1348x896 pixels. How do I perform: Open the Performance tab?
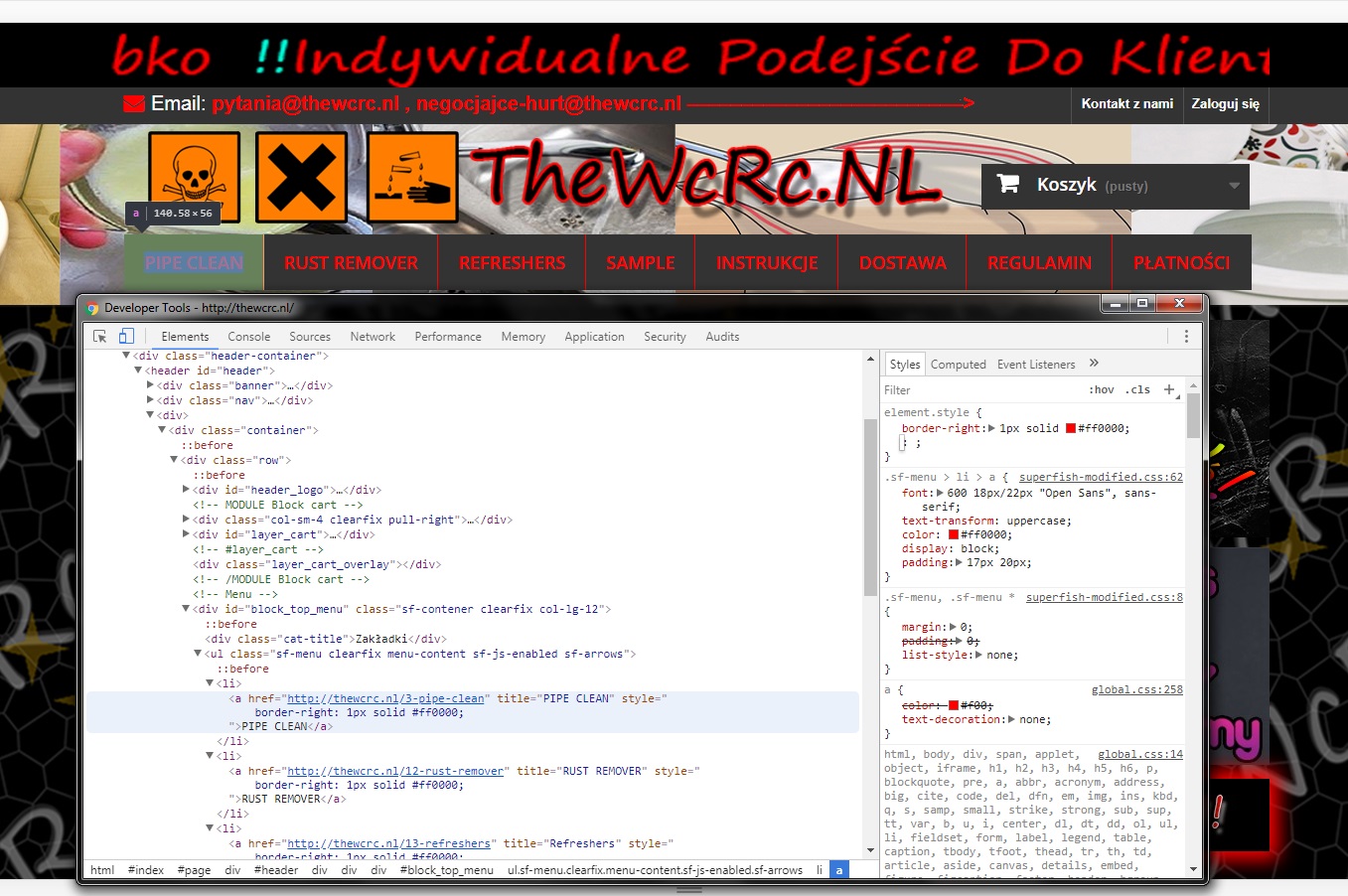click(448, 337)
